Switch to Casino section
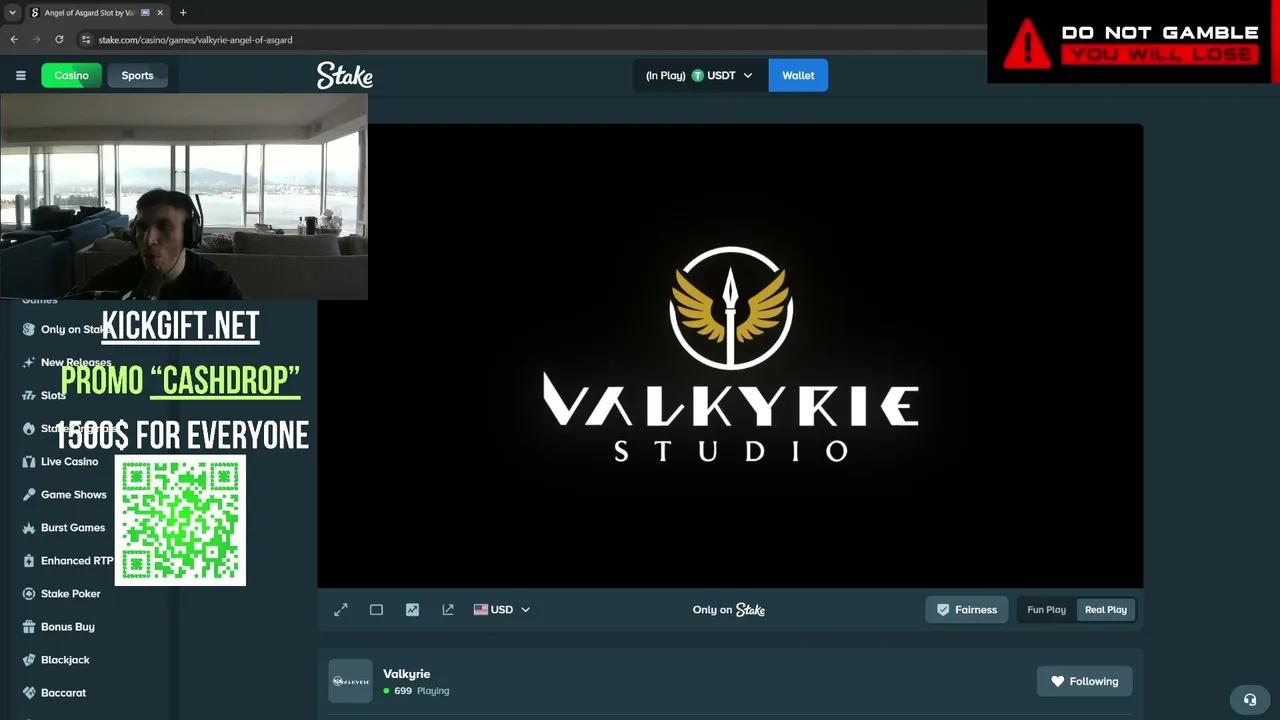1280x720 pixels. 71,75
